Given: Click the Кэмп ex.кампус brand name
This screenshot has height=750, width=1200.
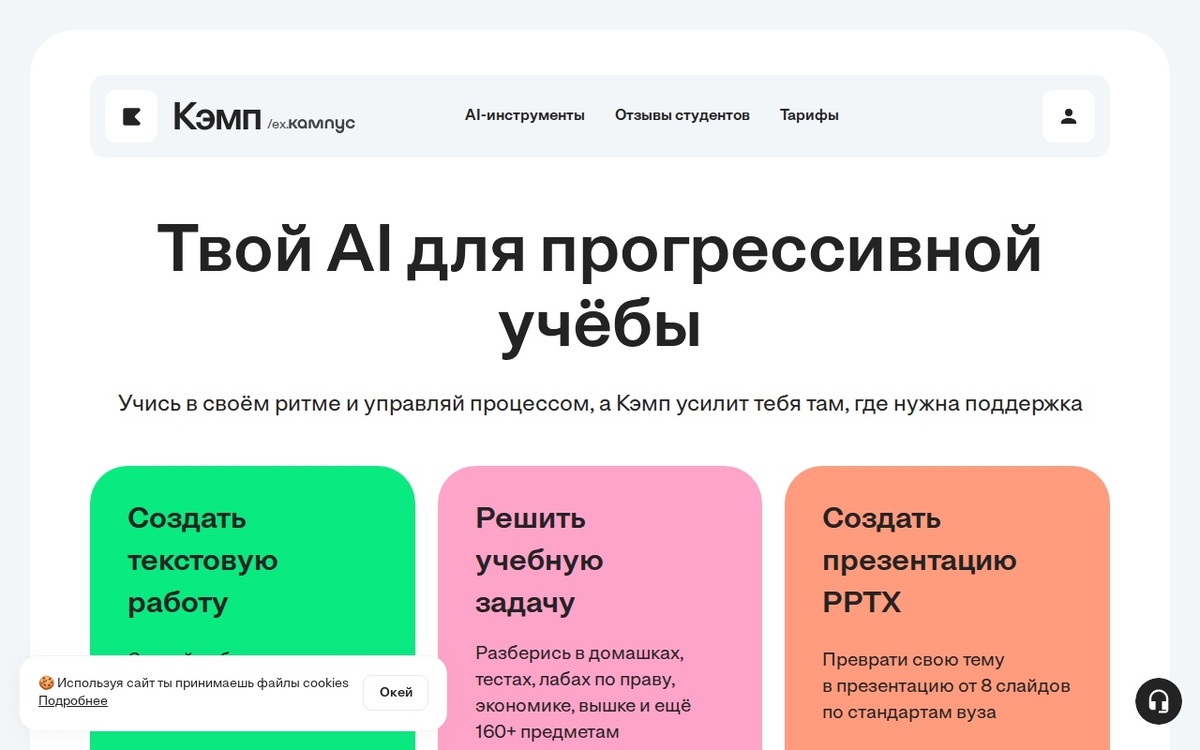Looking at the screenshot, I should tap(264, 117).
